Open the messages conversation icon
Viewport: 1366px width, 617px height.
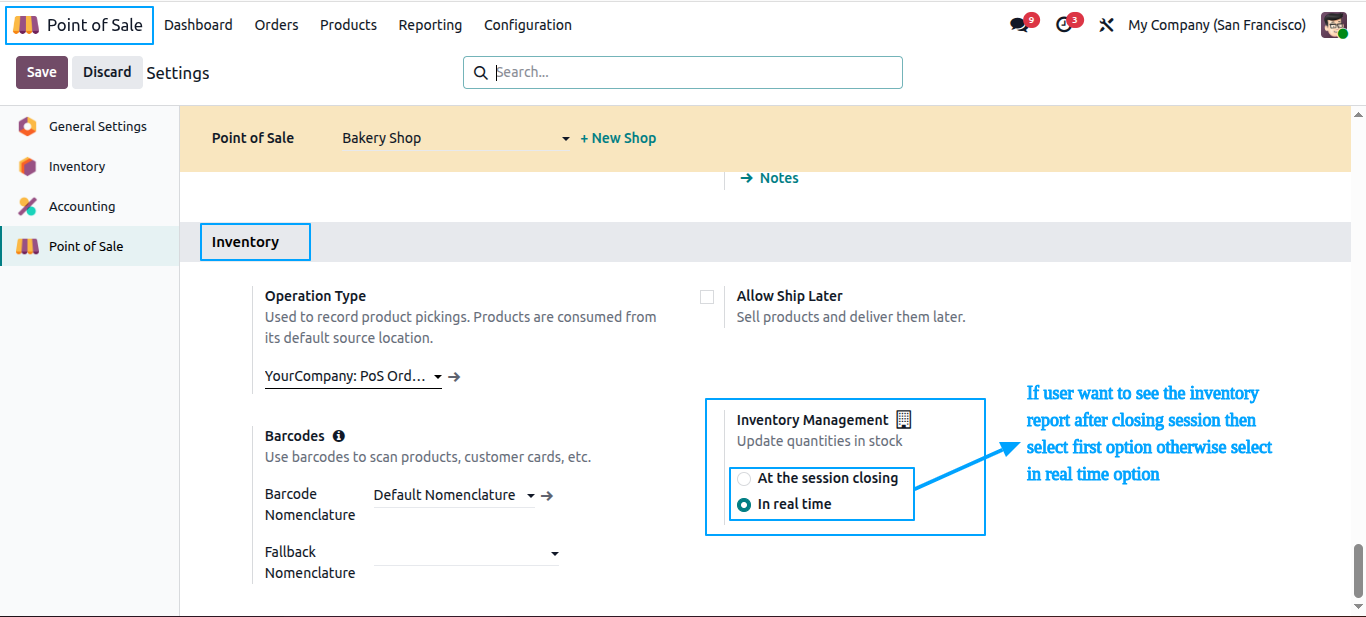click(x=1019, y=25)
